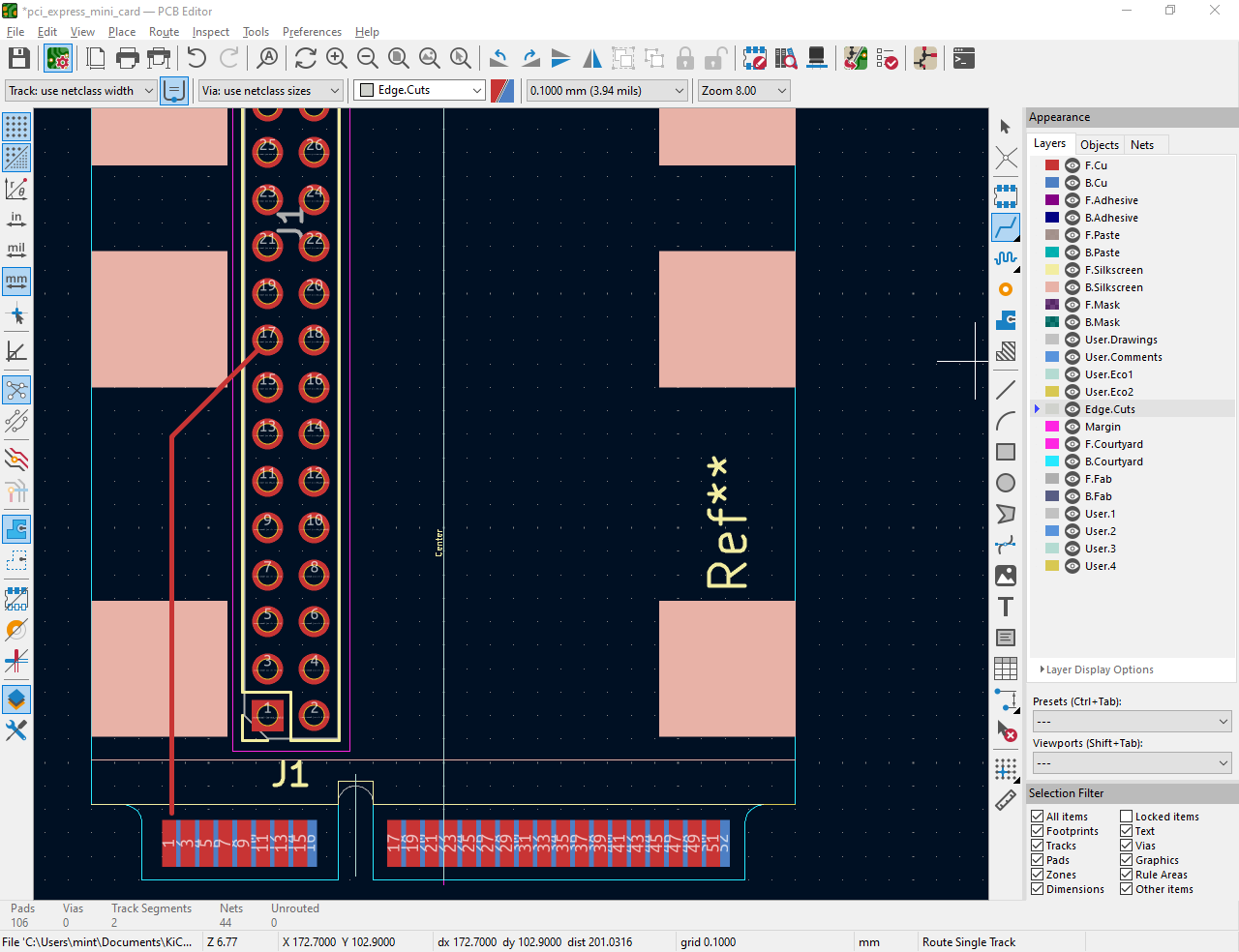
Task: Select the Route Single Track tool
Action: (x=1006, y=227)
